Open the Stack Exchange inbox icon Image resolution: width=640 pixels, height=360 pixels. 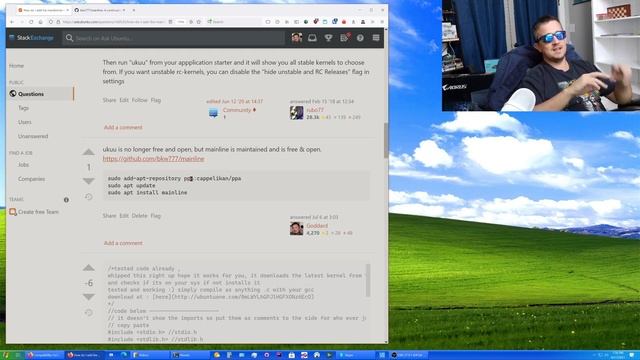(312, 38)
